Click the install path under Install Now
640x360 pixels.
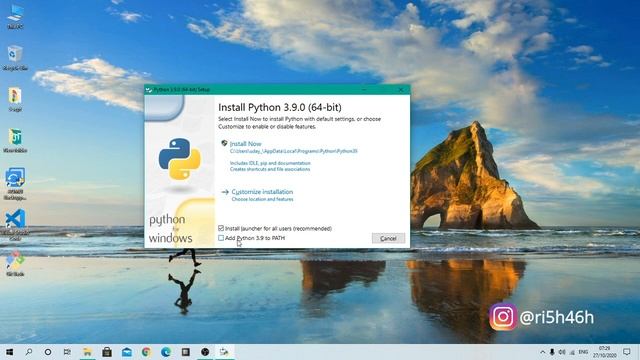[293, 151]
